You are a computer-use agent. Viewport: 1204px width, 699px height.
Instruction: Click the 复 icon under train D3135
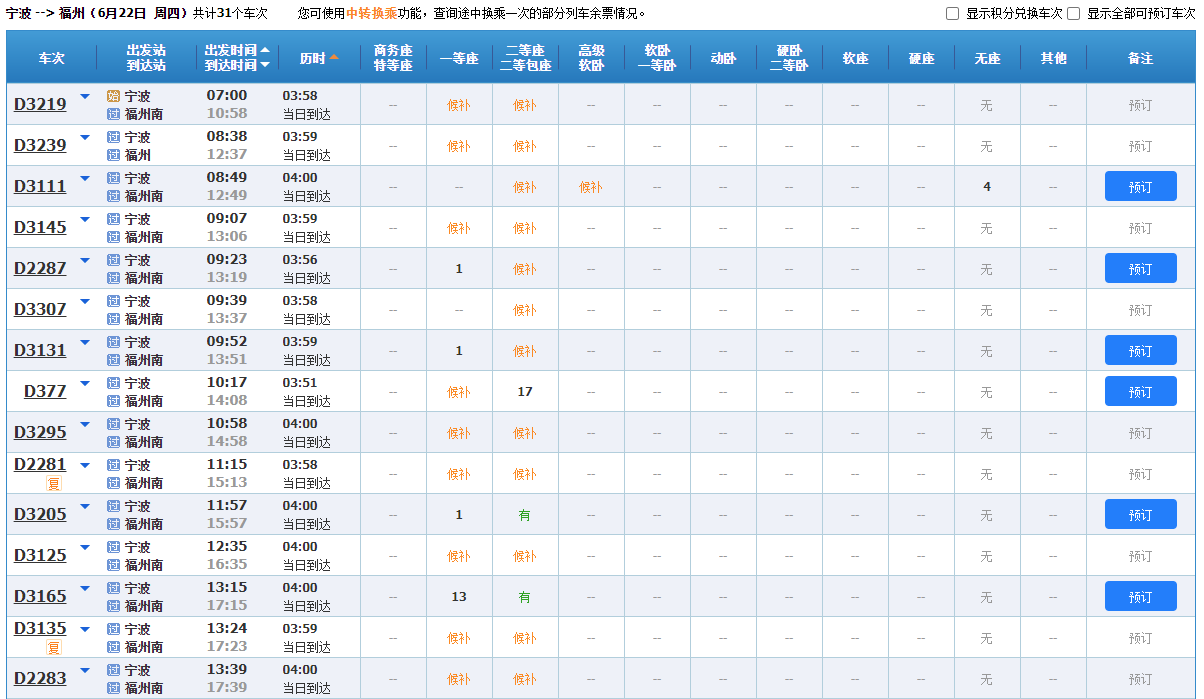(x=54, y=648)
